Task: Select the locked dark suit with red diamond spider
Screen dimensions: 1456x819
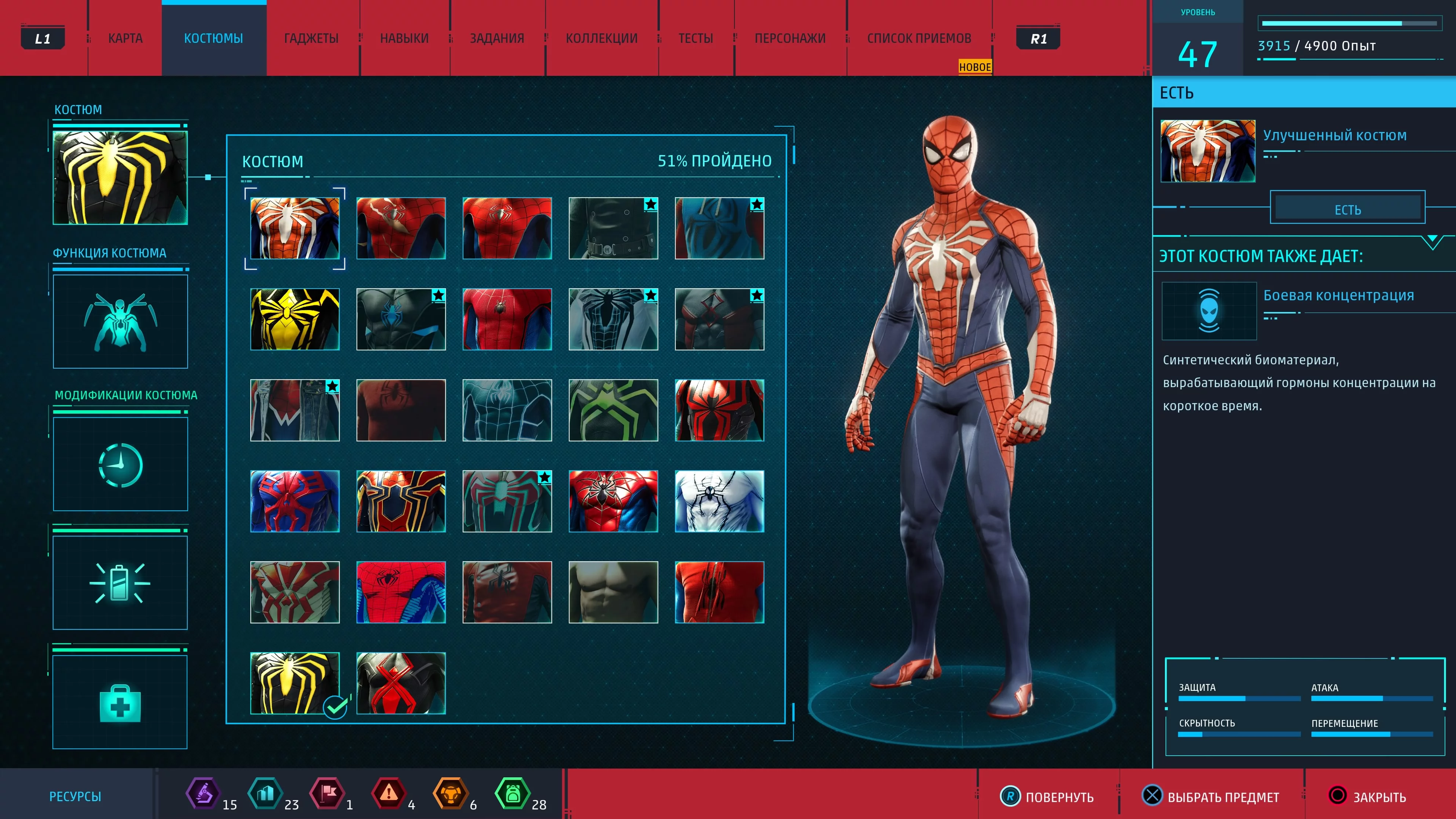Action: 720,319
